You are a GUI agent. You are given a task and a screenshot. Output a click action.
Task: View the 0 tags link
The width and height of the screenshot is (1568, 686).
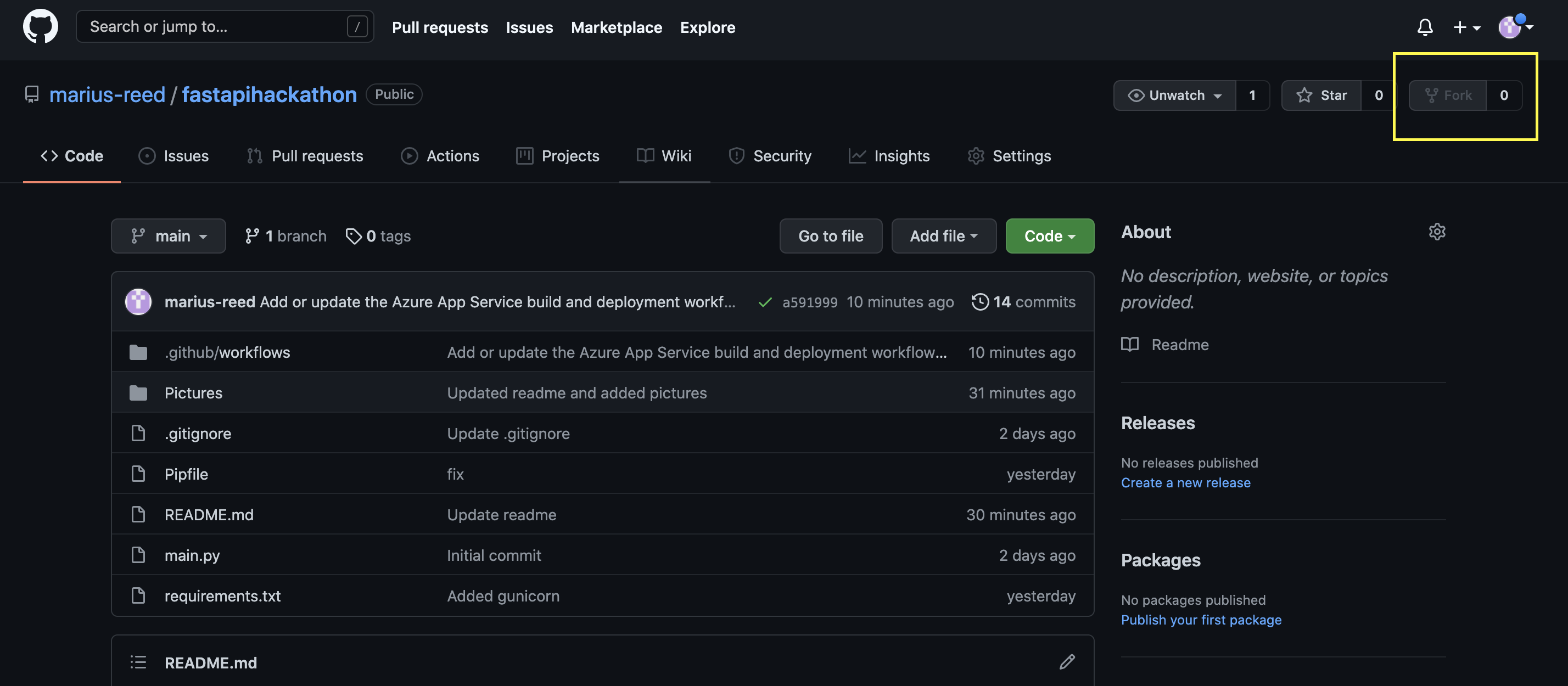(x=378, y=236)
